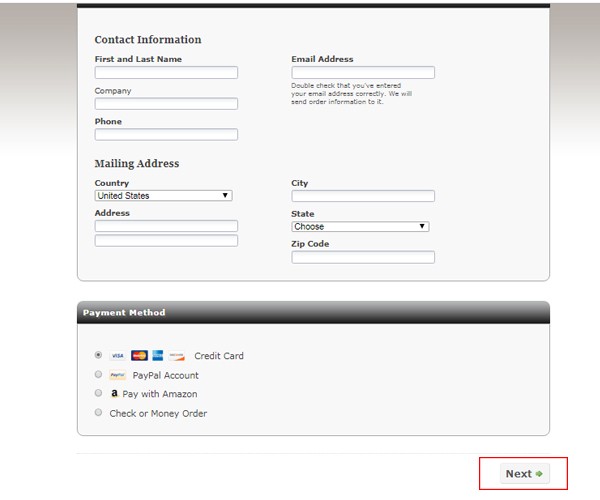The image size is (600, 500).
Task: Select the Phone number field
Action: (166, 135)
